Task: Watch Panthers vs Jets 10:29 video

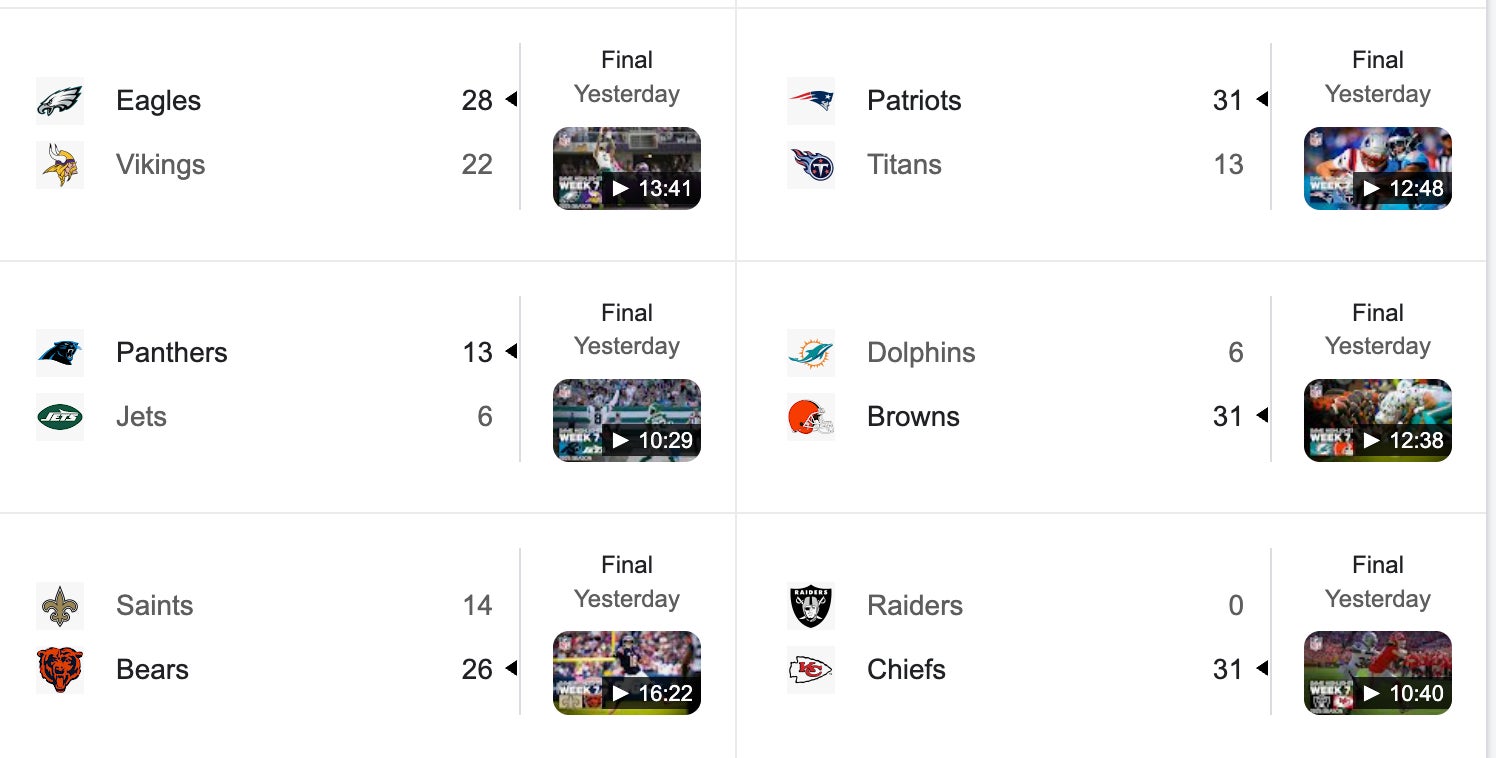Action: pos(627,420)
